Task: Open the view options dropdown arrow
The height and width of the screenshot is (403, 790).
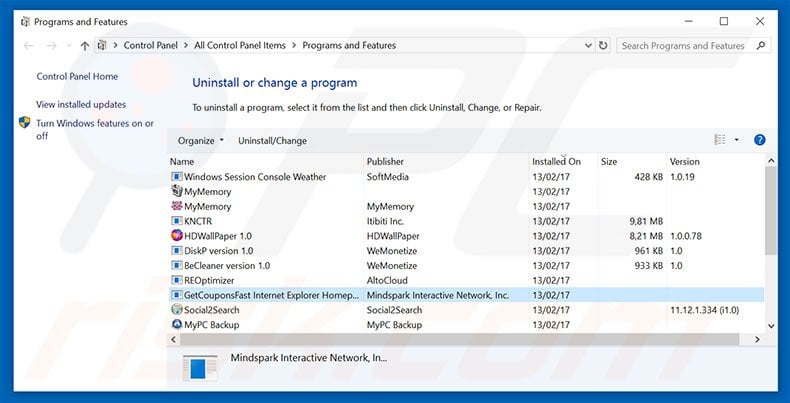Action: (x=737, y=140)
